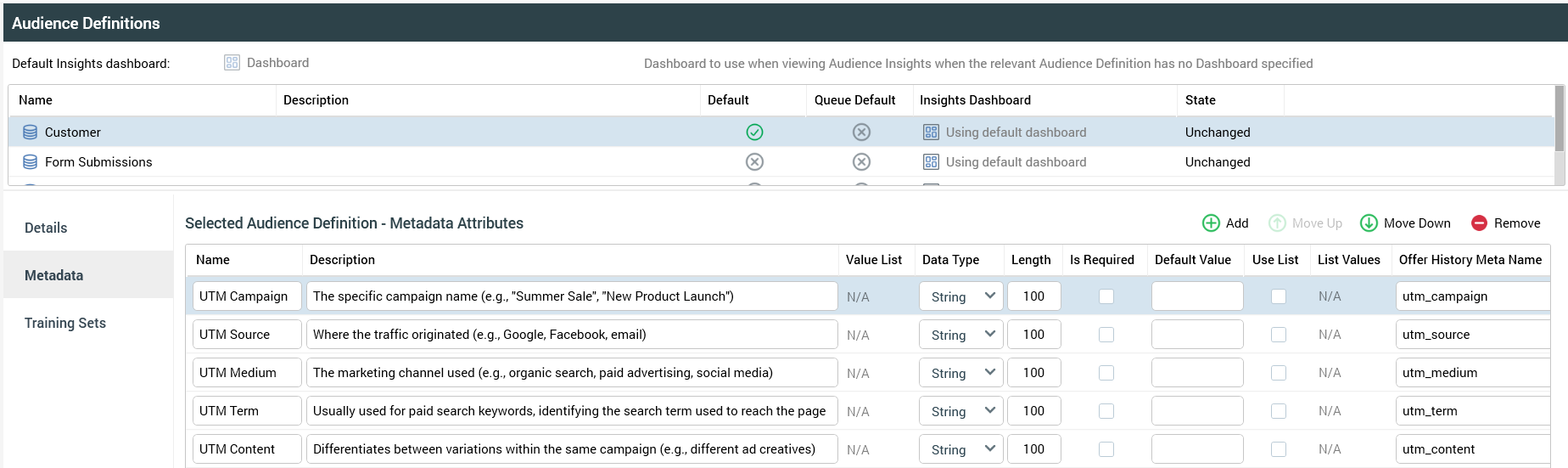The width and height of the screenshot is (1568, 468).
Task: Click the red Remove minus icon
Action: click(x=1479, y=223)
